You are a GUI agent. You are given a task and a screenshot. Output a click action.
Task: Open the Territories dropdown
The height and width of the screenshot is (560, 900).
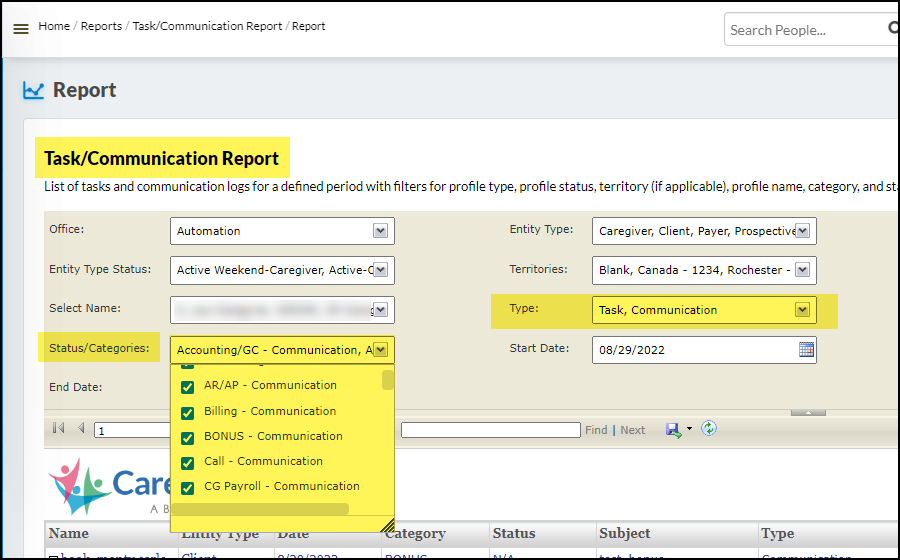click(802, 270)
